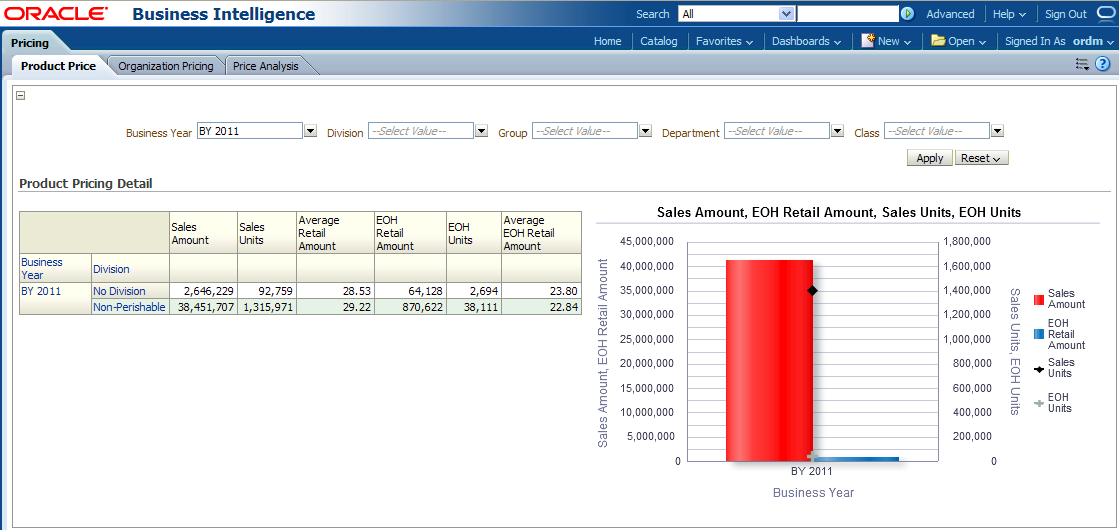Switch to Organization Pricing tab
The height and width of the screenshot is (530, 1119).
tap(166, 66)
